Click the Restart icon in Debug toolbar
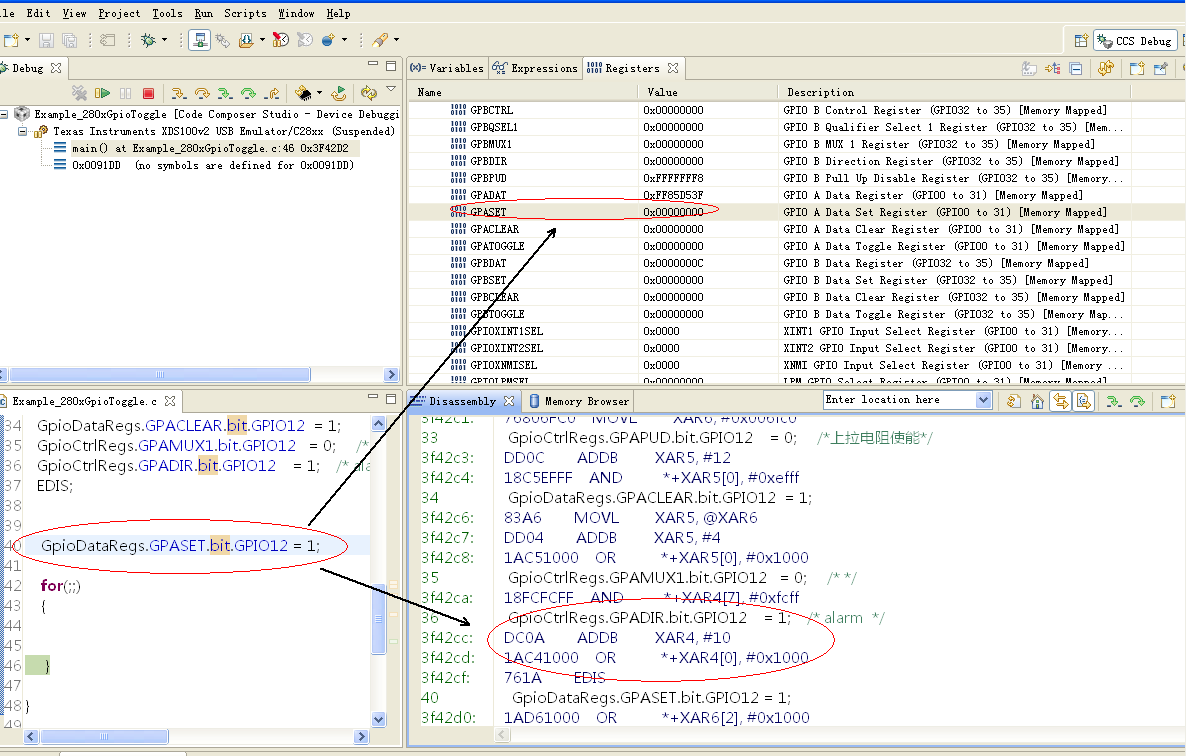This screenshot has width=1186, height=756. tap(339, 93)
